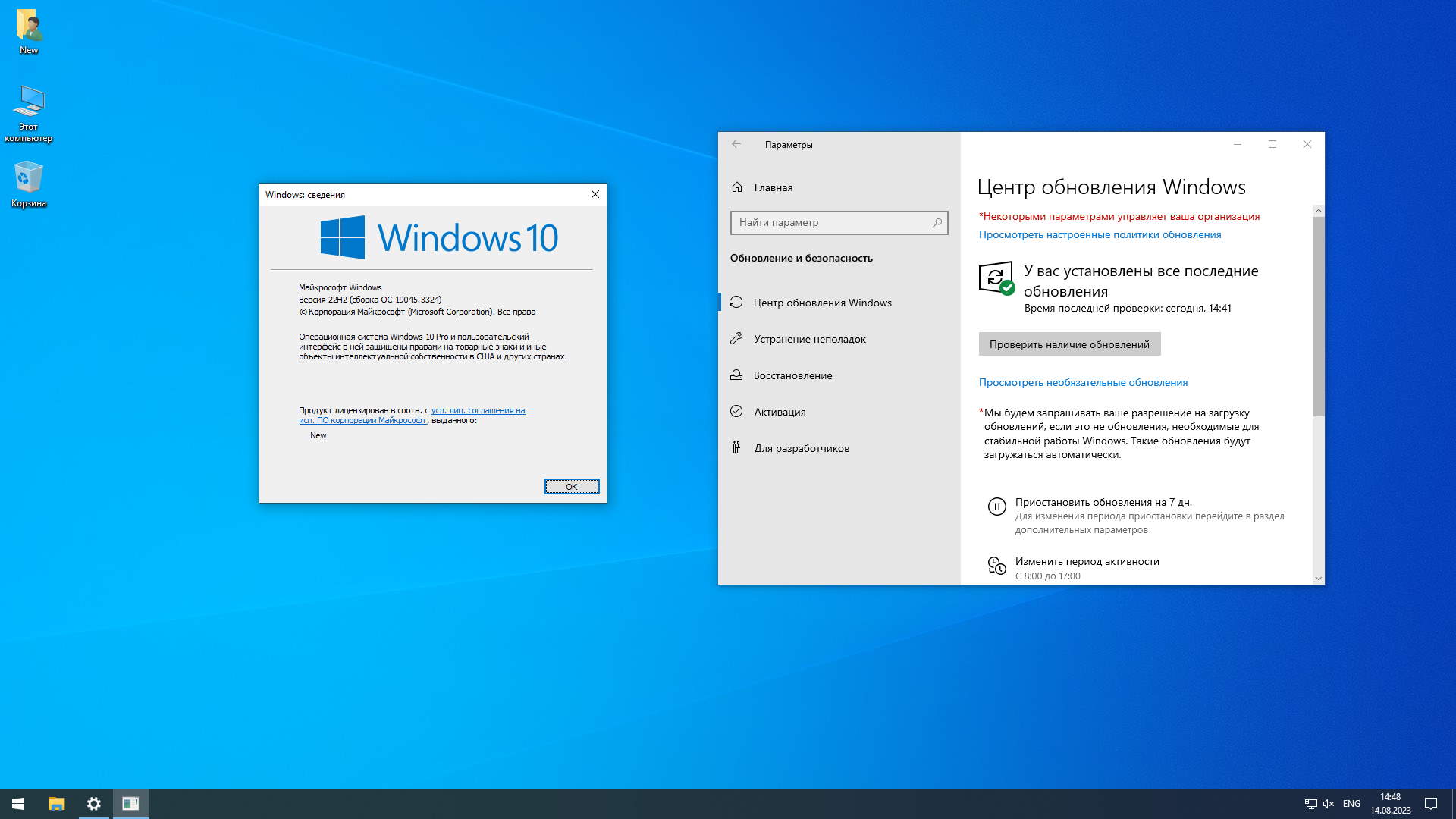This screenshot has height=819, width=1456.
Task: Open the Microsoft license terms link
Action: 478,410
